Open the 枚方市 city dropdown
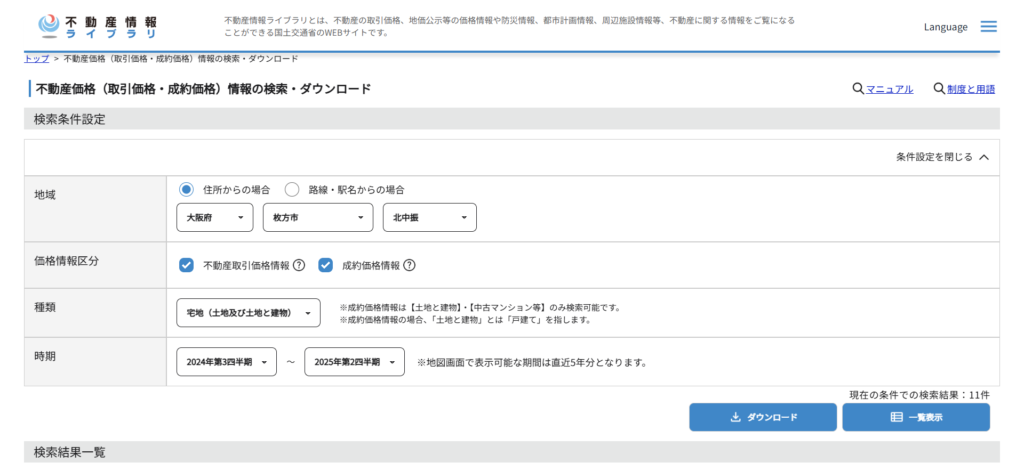 [317, 217]
